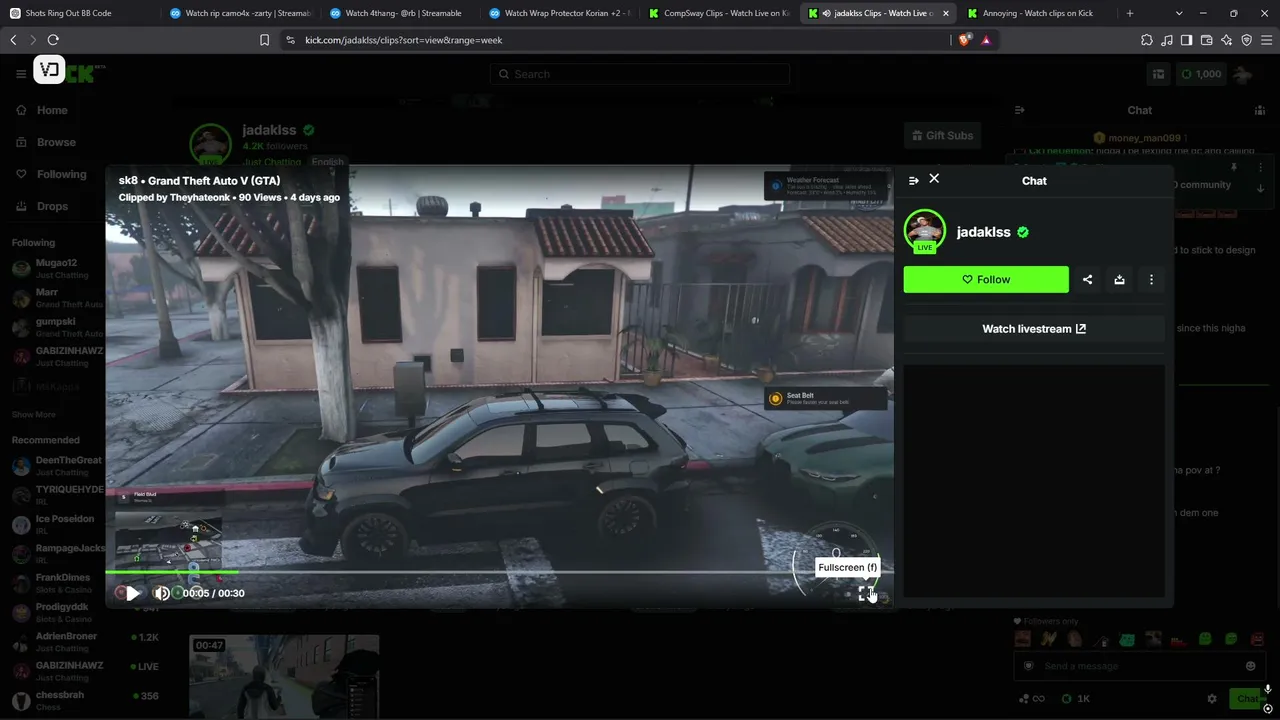Screen dimensions: 1280x720
Task: Switch to Shots Ring Out BB Code tab
Action: click(x=80, y=13)
